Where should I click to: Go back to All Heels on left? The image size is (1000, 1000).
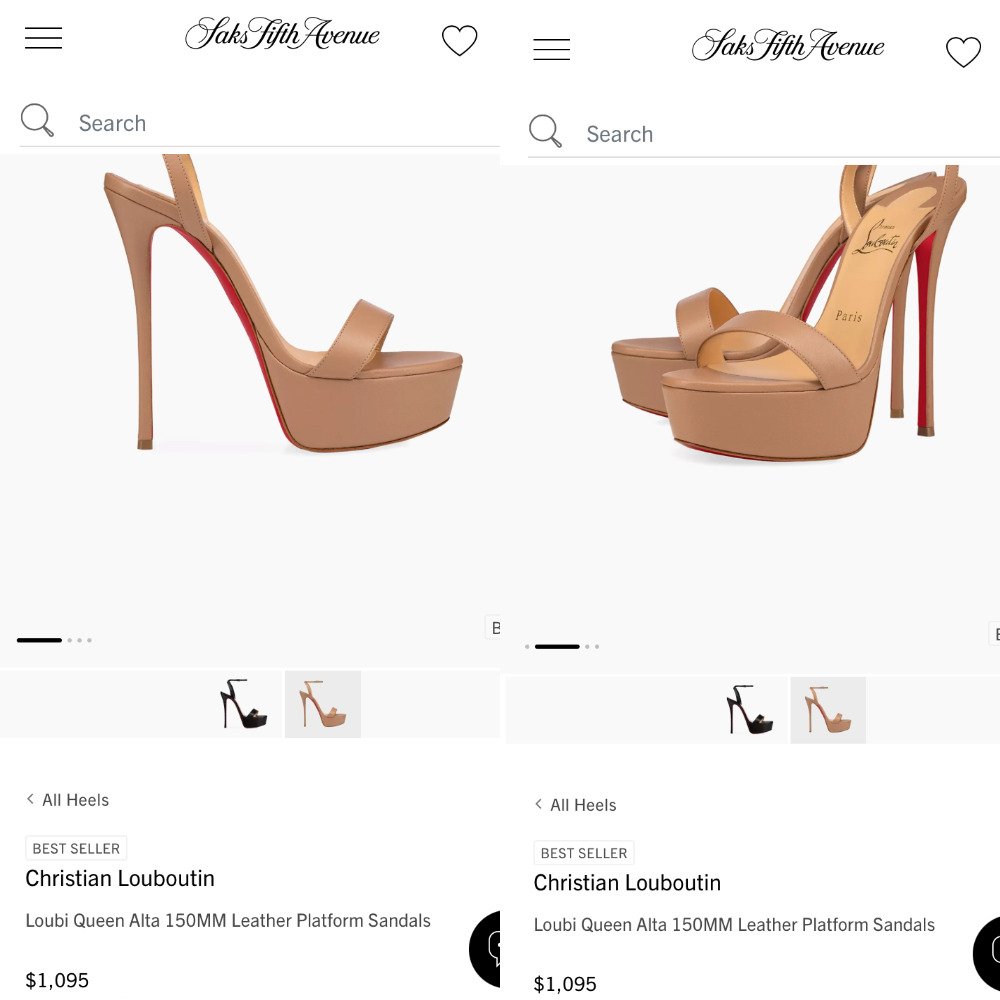68,800
